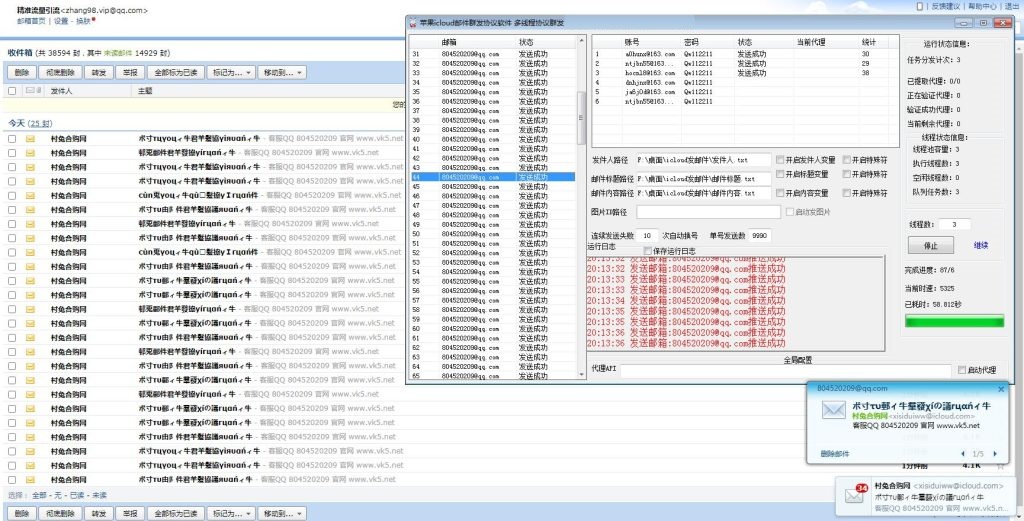
Task: Tick the select-all checkbox in inbox header
Action: click(12, 90)
